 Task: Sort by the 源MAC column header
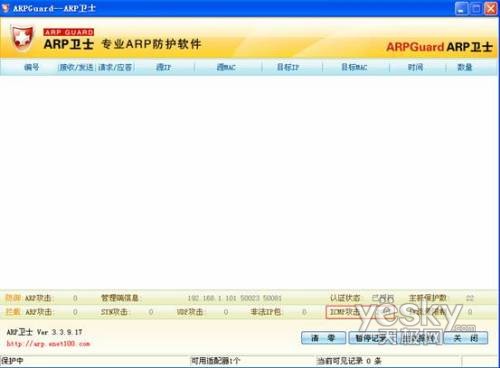pos(226,67)
